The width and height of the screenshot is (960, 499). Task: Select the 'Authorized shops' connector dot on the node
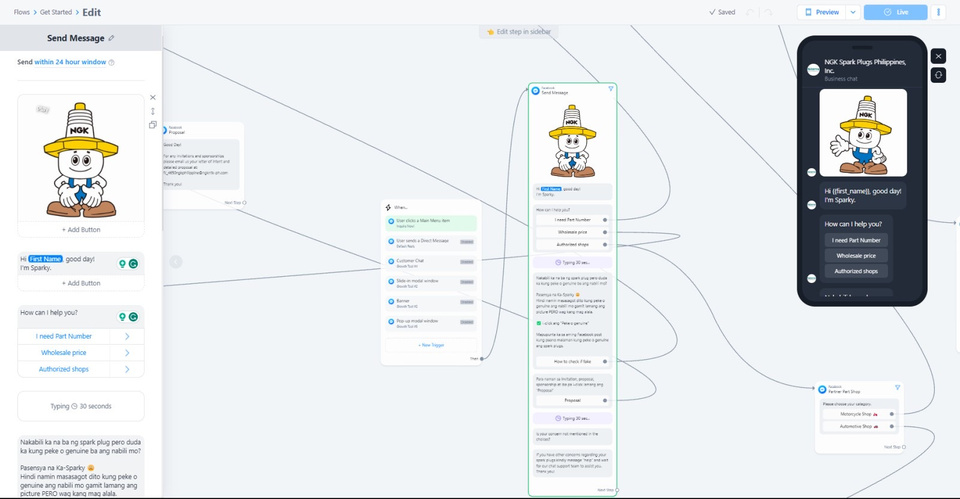(605, 244)
